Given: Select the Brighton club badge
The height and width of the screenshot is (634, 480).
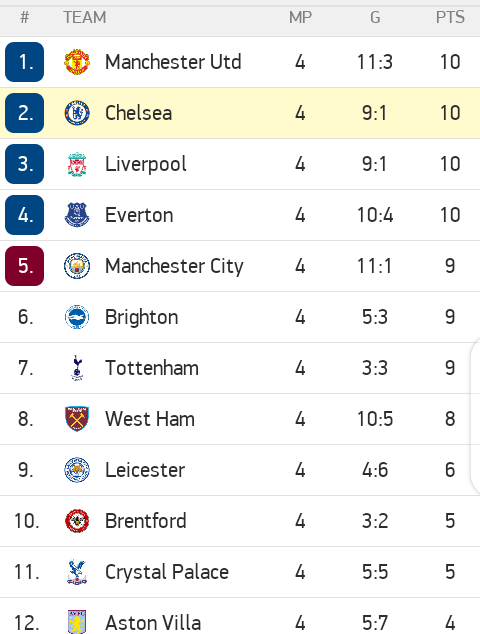Looking at the screenshot, I should [x=77, y=317].
